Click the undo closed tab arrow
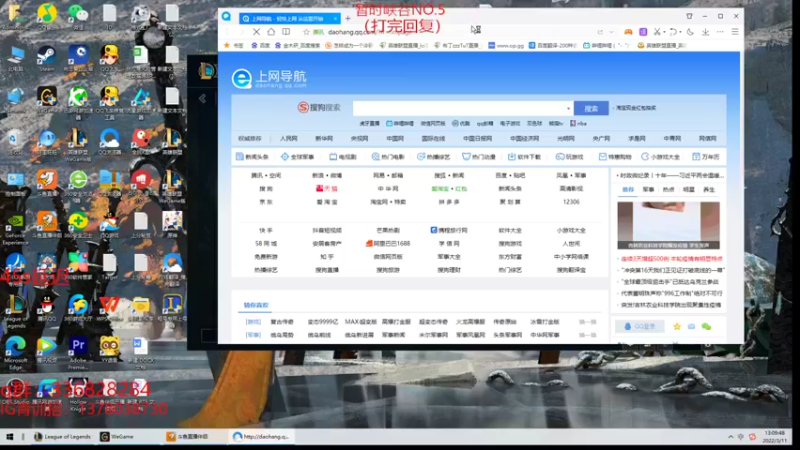 (x=673, y=32)
